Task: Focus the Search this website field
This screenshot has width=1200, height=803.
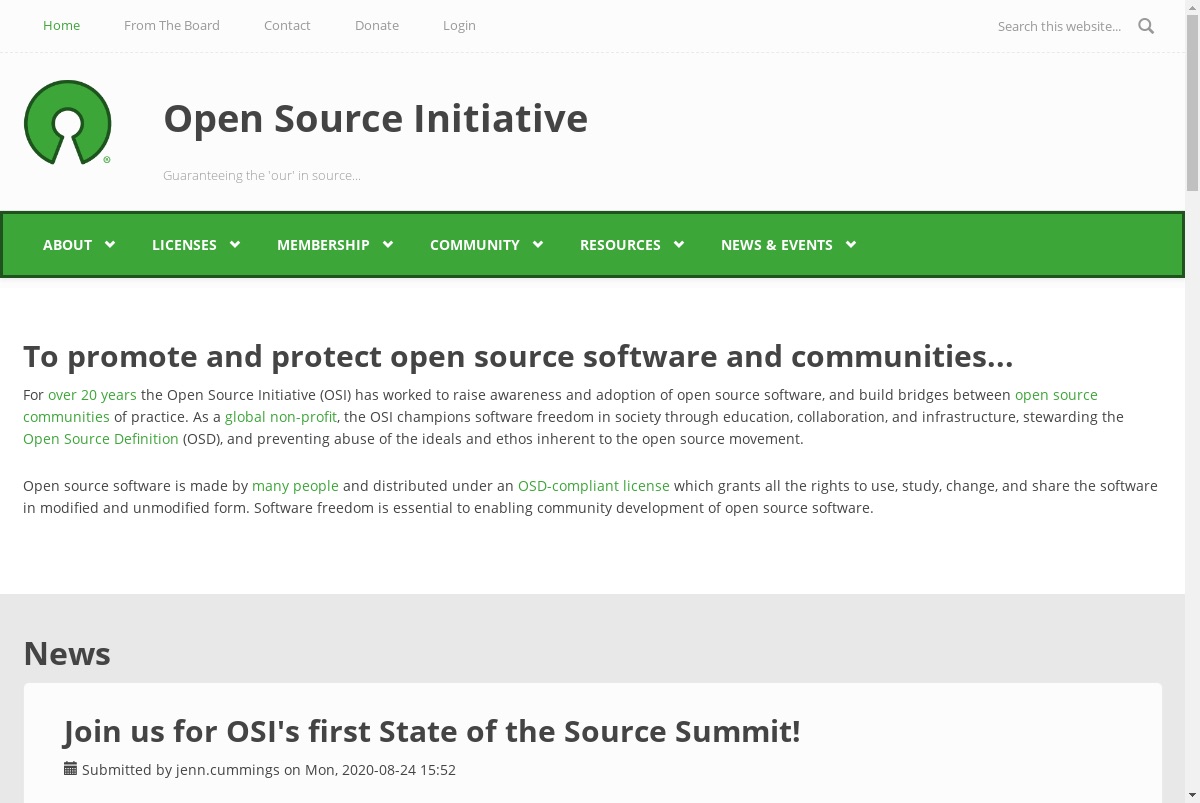Action: [x=1060, y=26]
